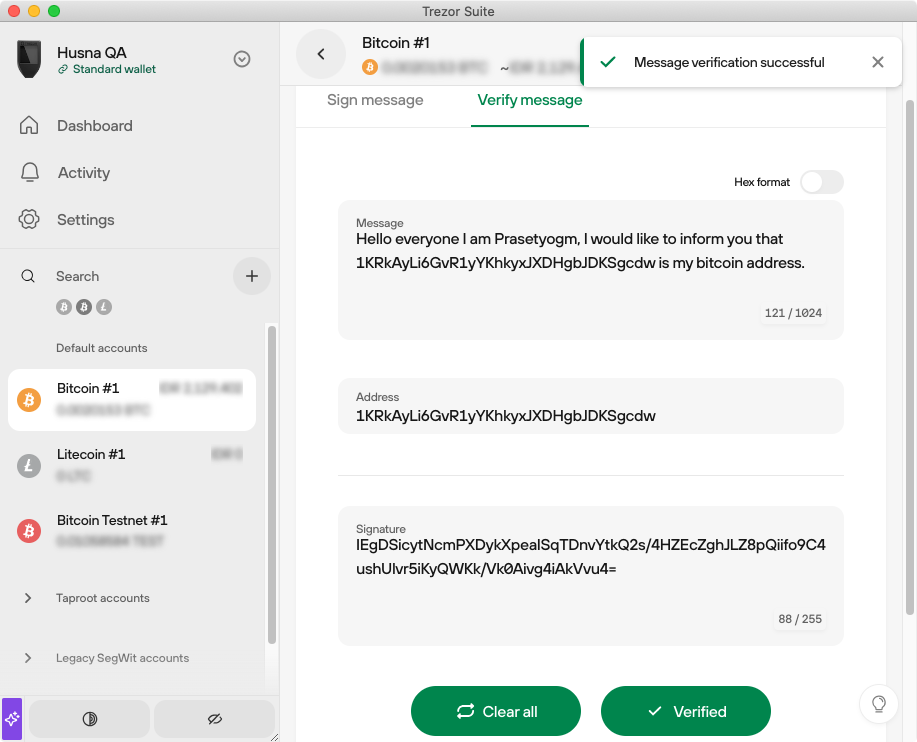Open the Activity bell icon
Image resolution: width=917 pixels, height=742 pixels.
pyautogui.click(x=30, y=172)
